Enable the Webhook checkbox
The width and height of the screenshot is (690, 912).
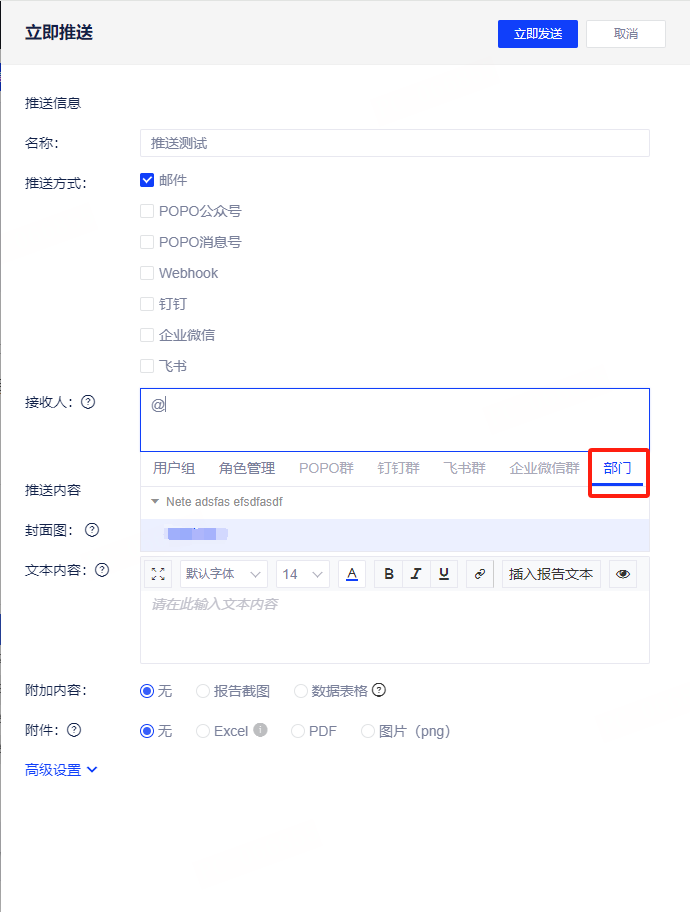coord(147,273)
